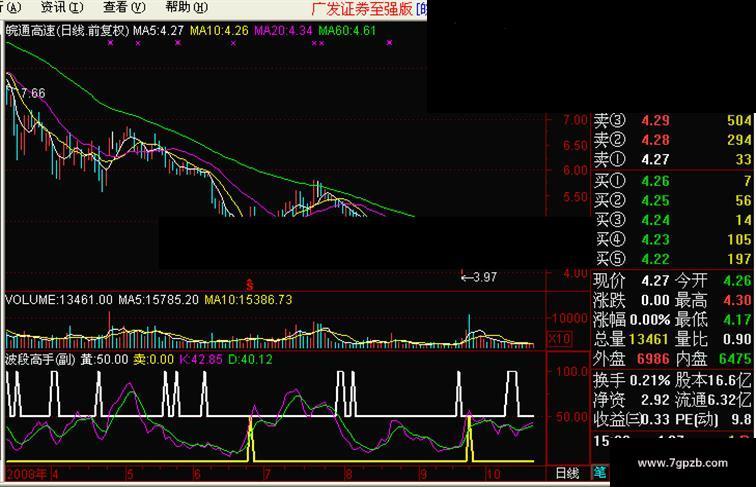Viewport: 756px width, 487px height.
Task: Click the 买② price 4.25 row
Action: click(672, 201)
